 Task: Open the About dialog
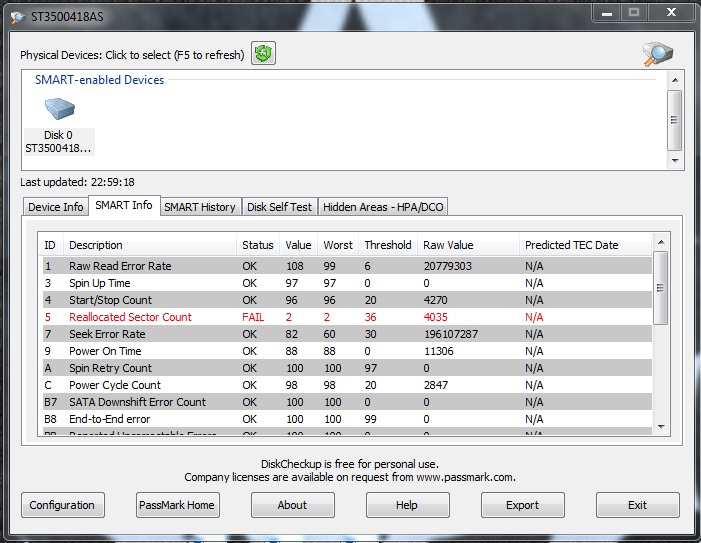292,505
